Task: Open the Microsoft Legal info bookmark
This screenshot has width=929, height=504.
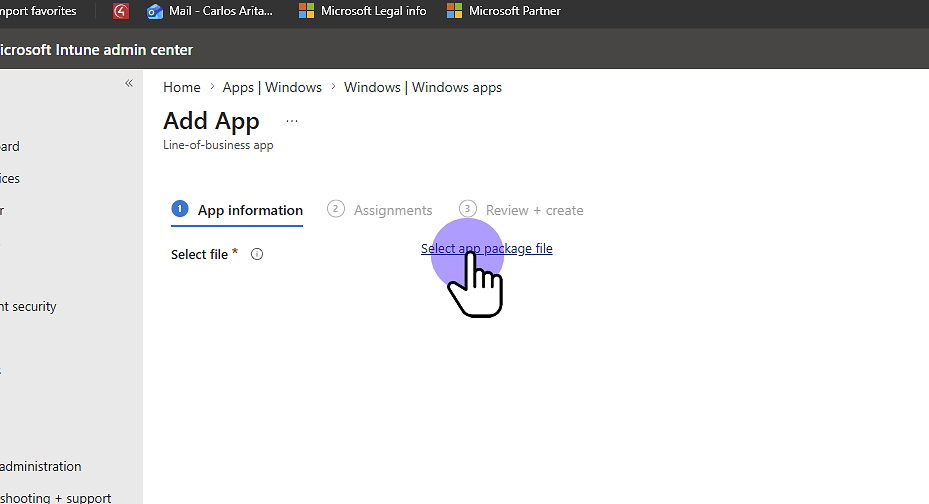Action: click(x=363, y=11)
